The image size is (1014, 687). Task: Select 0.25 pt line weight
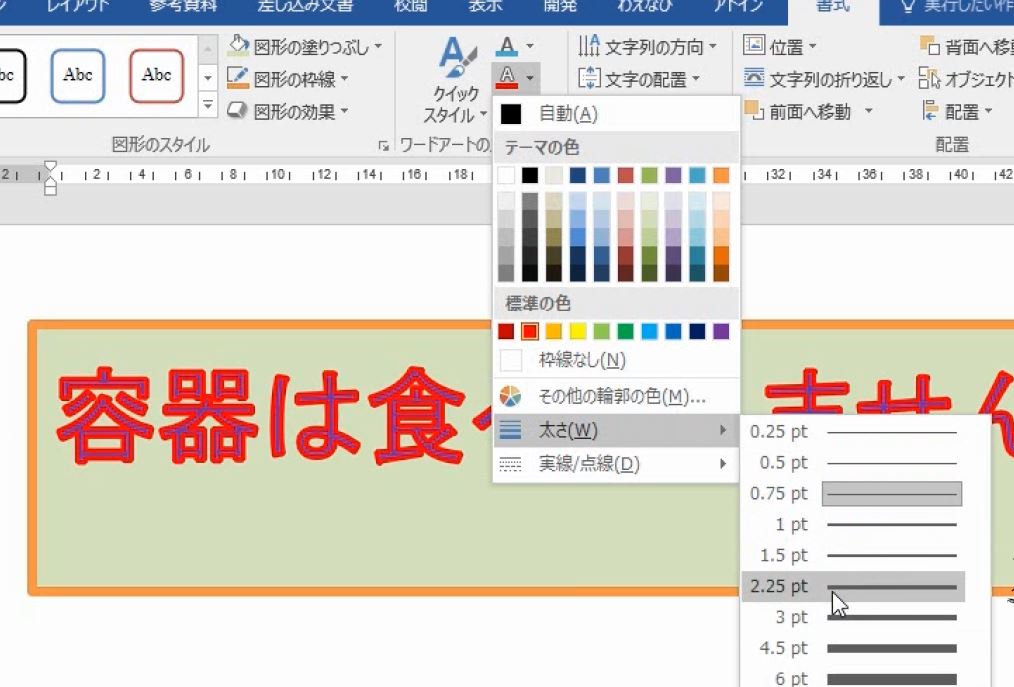854,431
